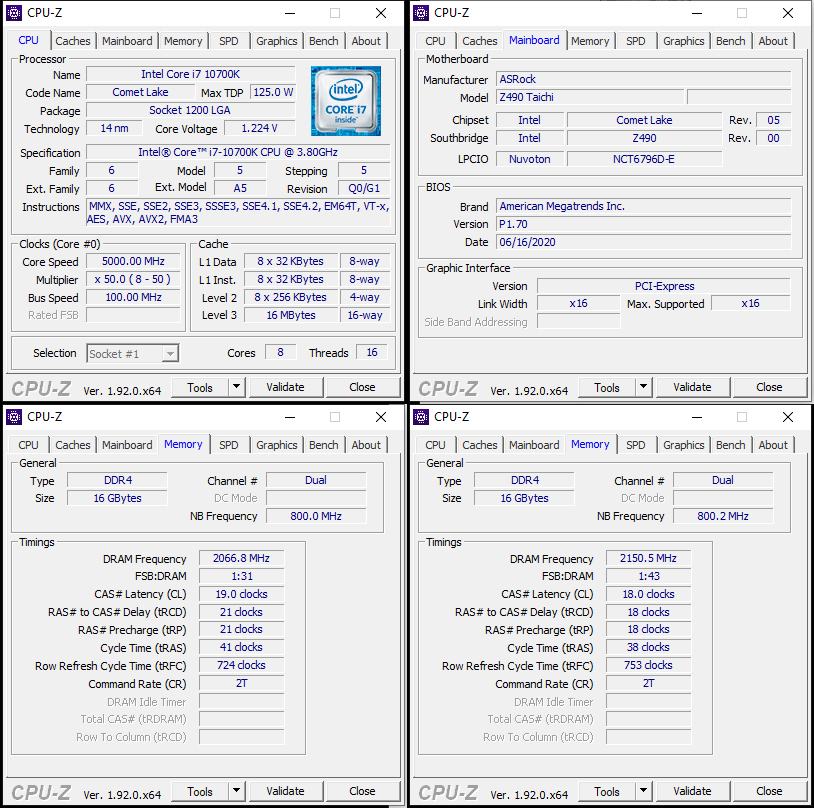Open About tab in bottom-right Memory window
Viewport: 814px width, 808px height.
773,445
